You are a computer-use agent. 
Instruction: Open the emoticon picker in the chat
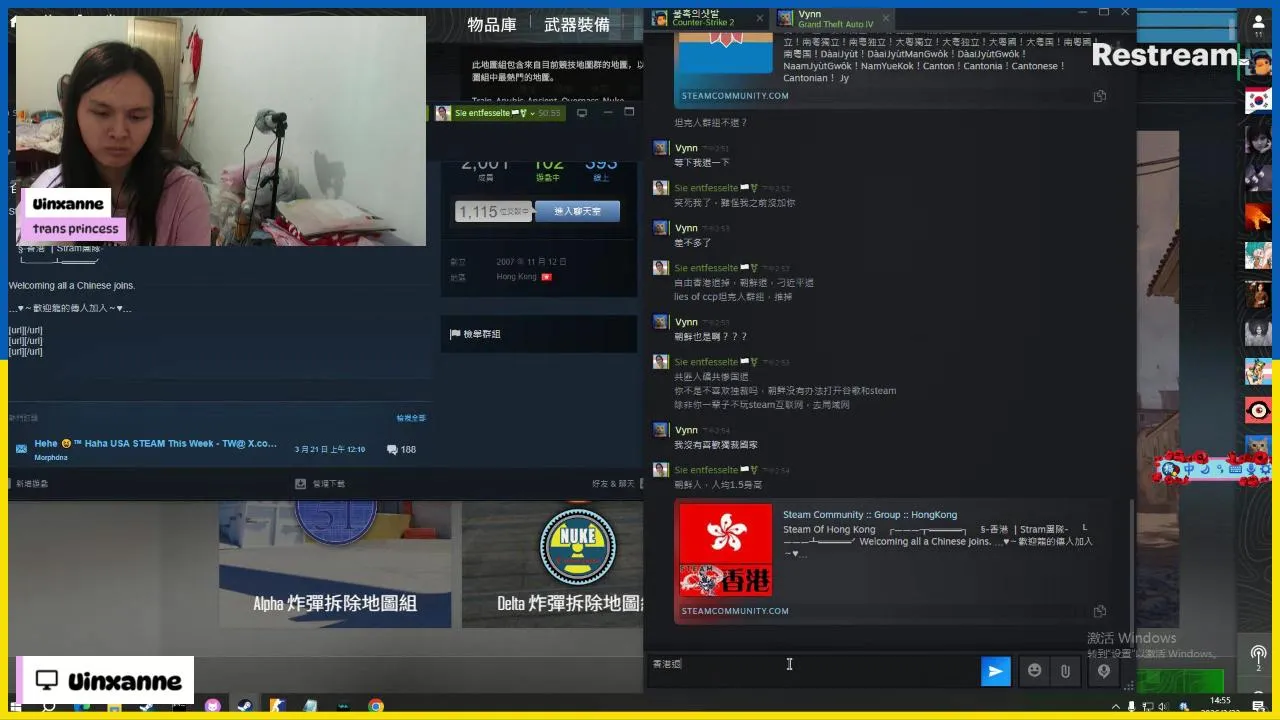click(1035, 671)
